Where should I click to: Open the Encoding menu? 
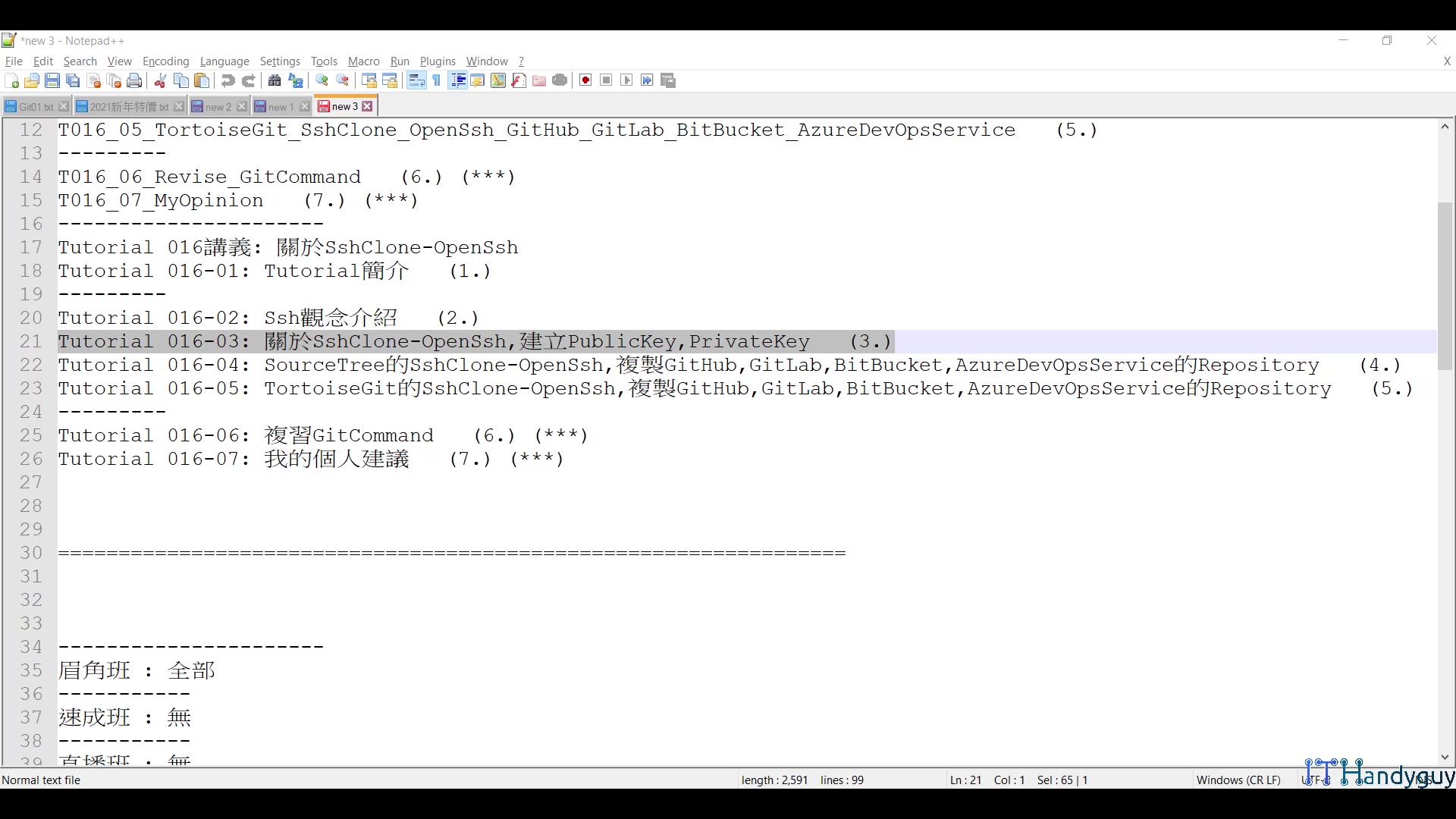coord(165,61)
